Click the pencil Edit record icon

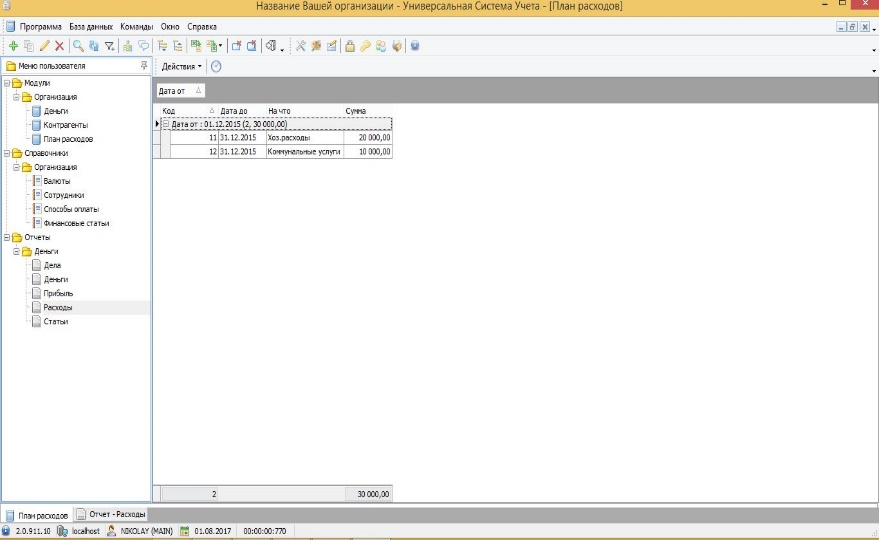[x=44, y=46]
